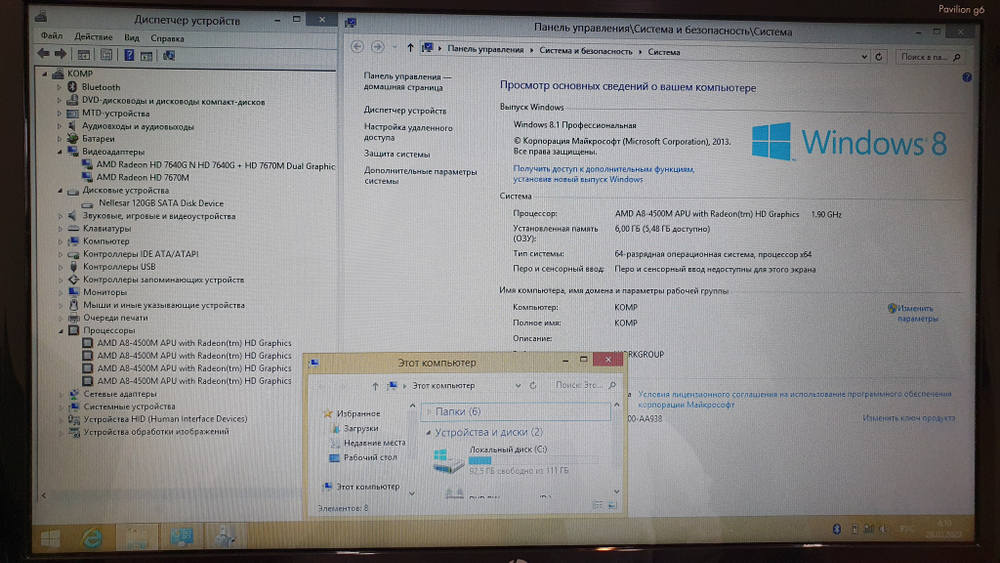
Task: Open Дополнительные параметры системы link
Action: pyautogui.click(x=420, y=176)
